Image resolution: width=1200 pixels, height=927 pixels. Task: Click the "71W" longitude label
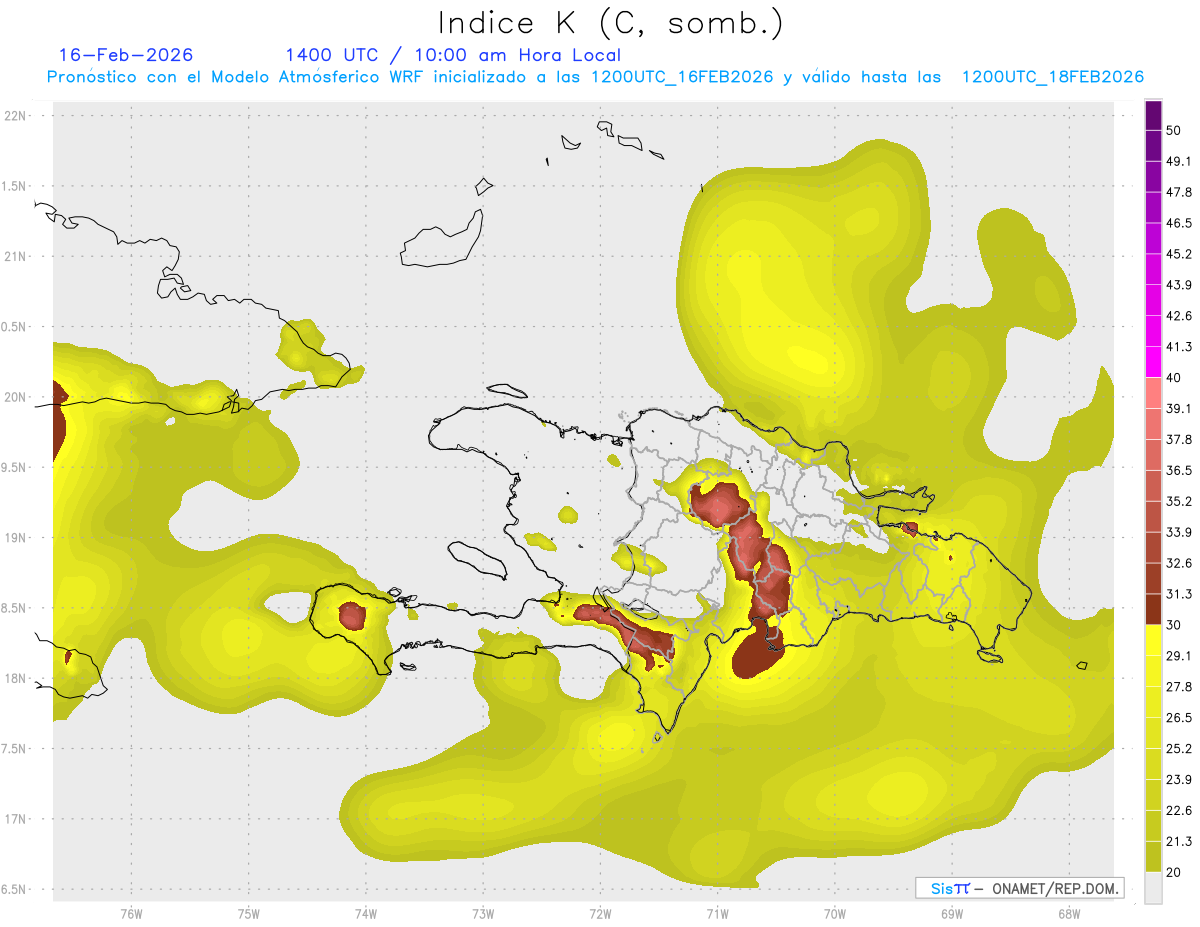pyautogui.click(x=717, y=913)
